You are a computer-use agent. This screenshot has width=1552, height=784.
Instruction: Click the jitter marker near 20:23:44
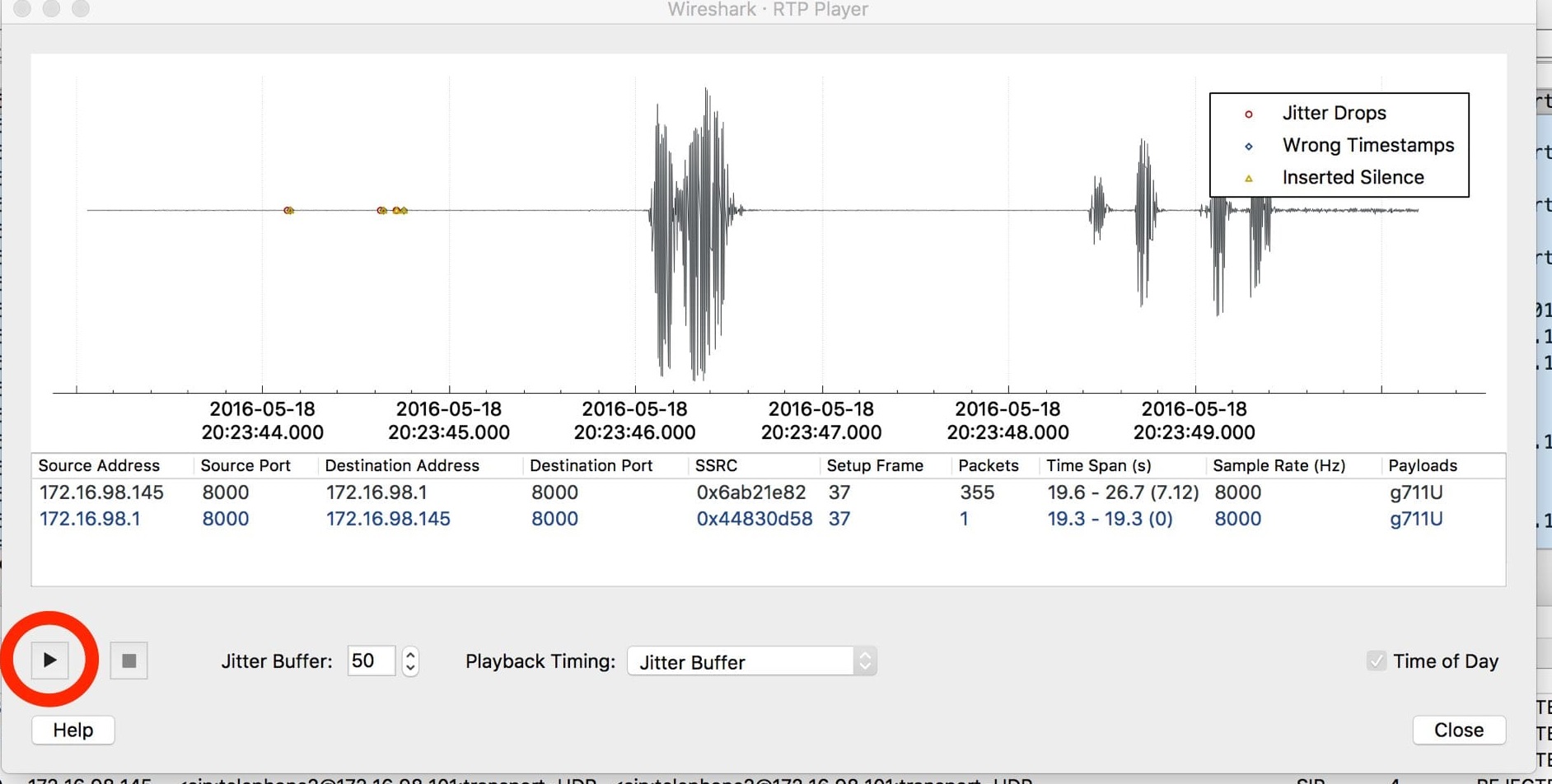click(x=288, y=211)
